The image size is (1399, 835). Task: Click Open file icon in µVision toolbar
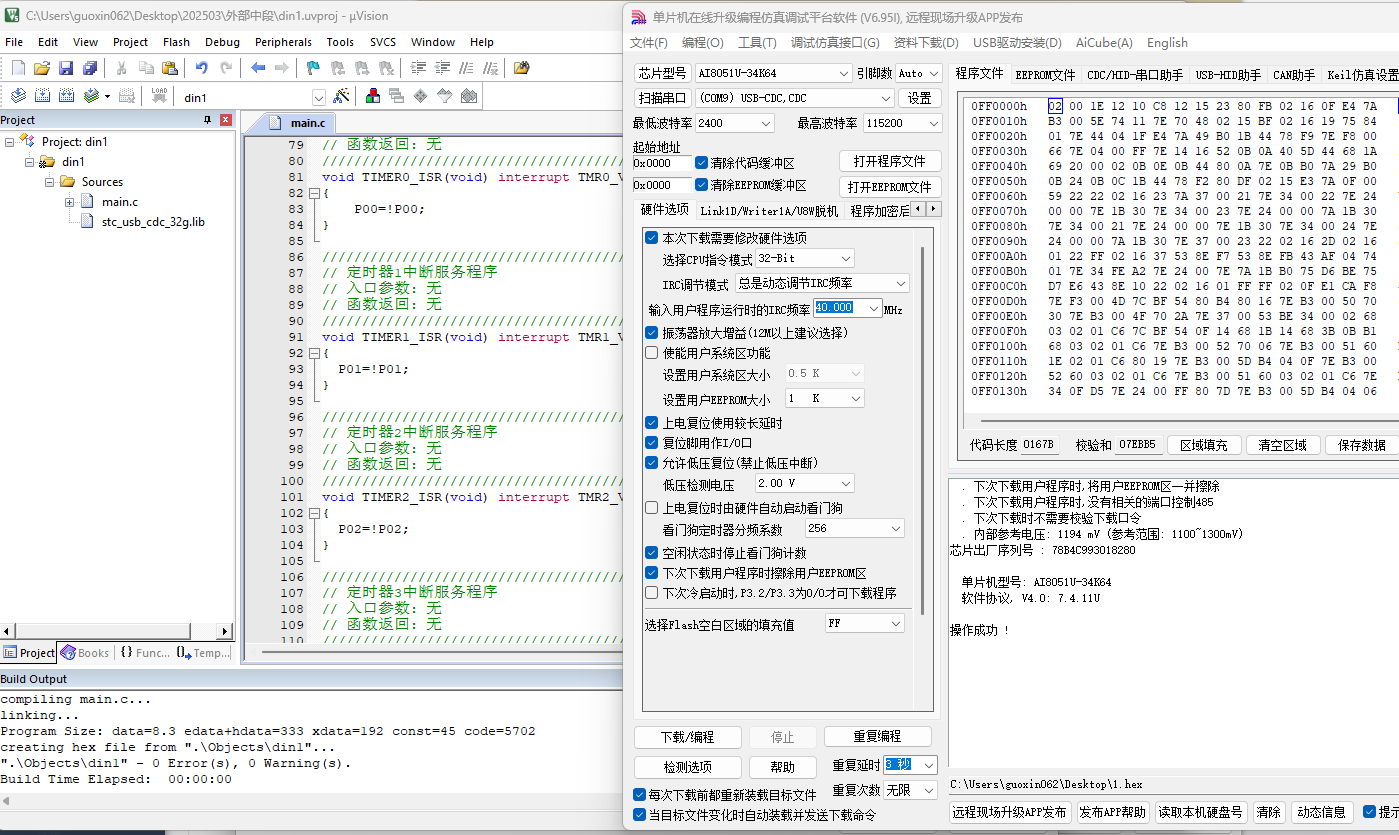pos(42,68)
